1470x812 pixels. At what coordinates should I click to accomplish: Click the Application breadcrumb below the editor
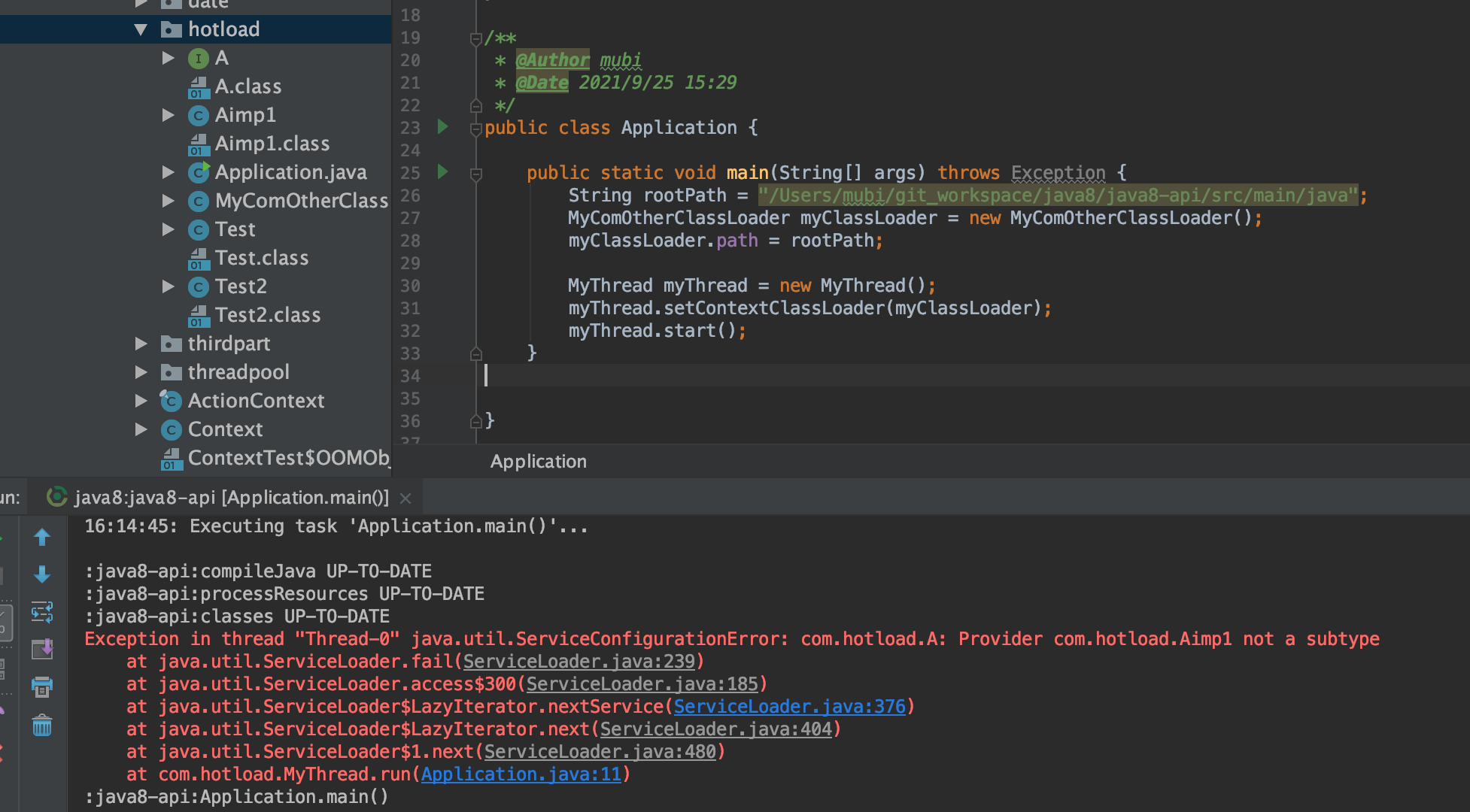pos(538,461)
